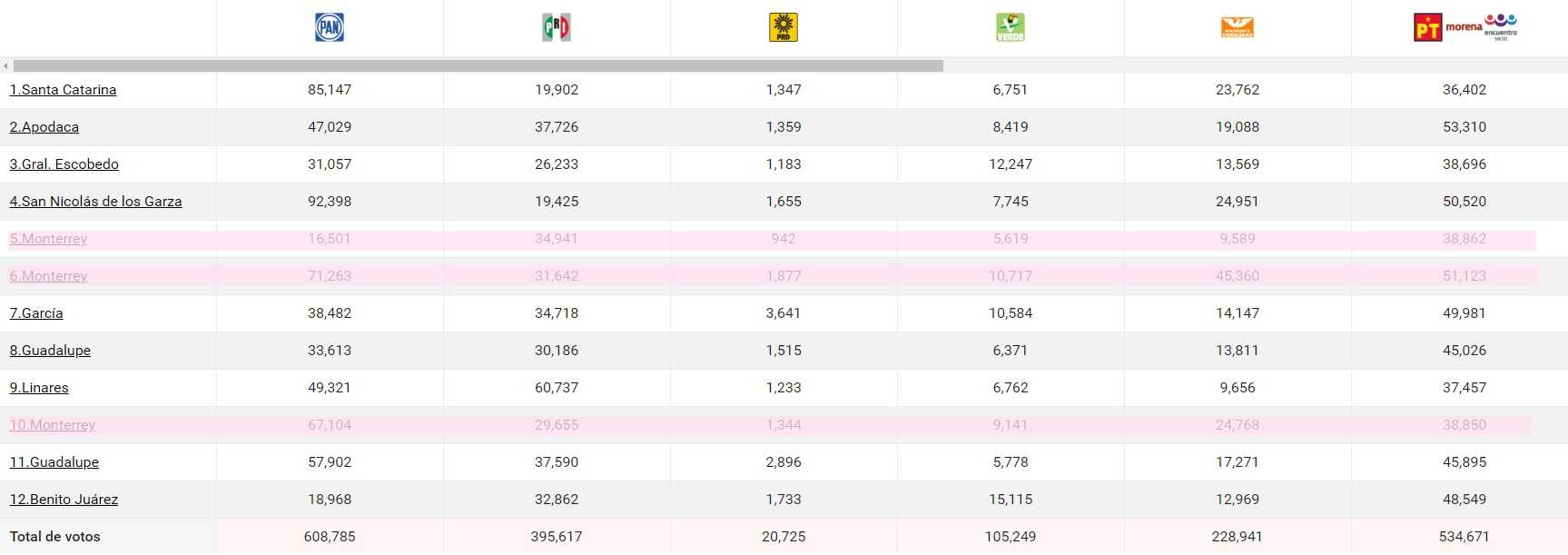Click the morena party logo
This screenshot has height=555, width=1568.
tap(1463, 27)
